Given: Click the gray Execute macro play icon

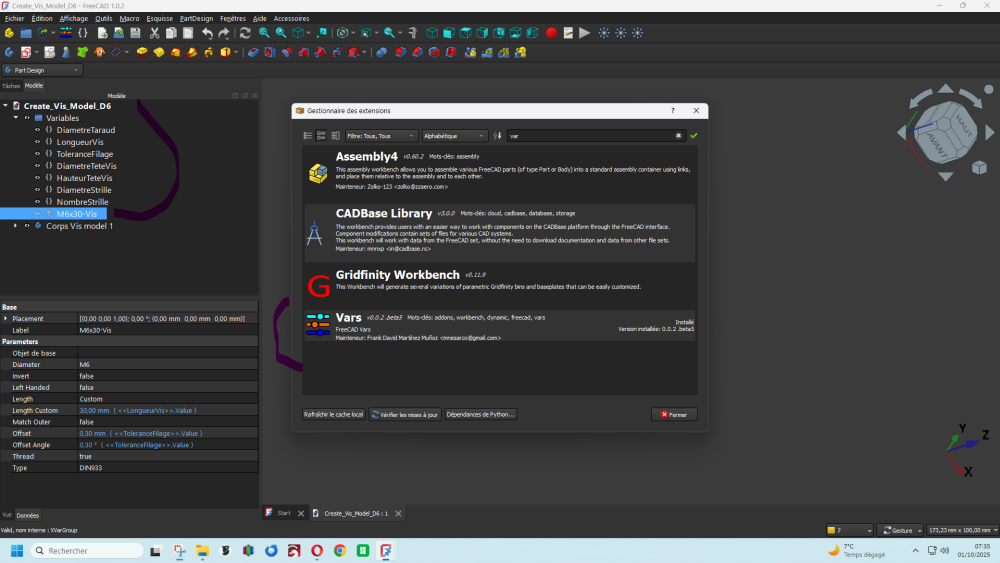Looking at the screenshot, I should coord(585,33).
